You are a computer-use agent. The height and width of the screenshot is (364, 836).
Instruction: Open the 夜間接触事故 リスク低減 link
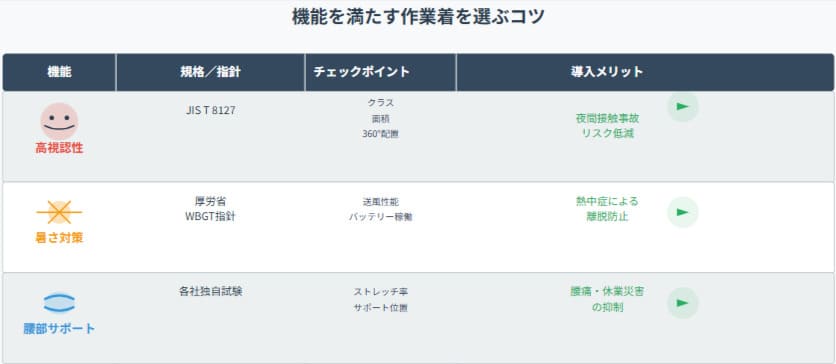tap(607, 126)
